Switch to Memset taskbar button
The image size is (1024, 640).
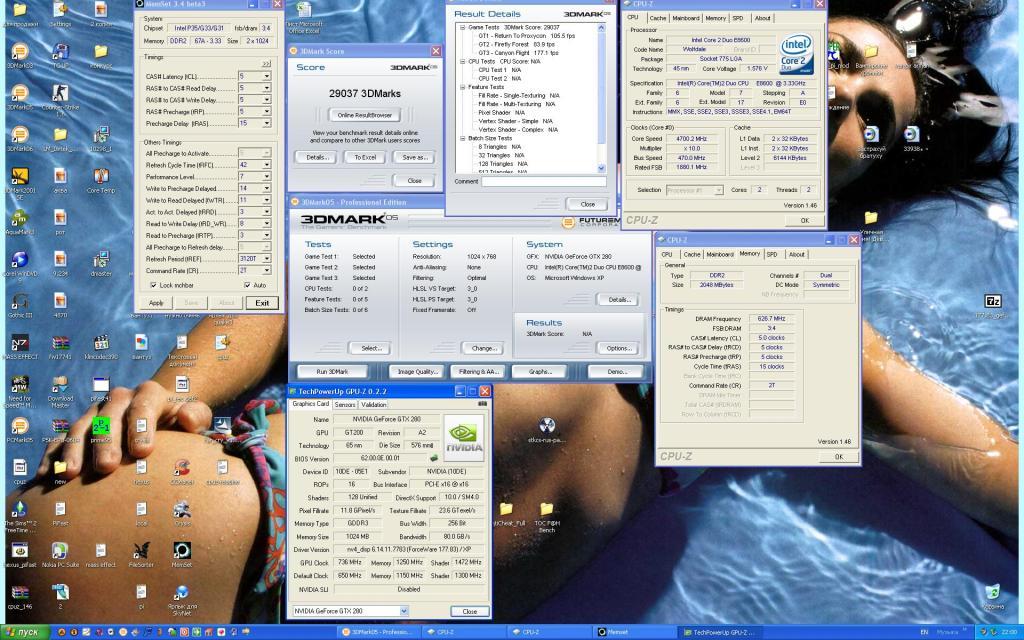635,632
